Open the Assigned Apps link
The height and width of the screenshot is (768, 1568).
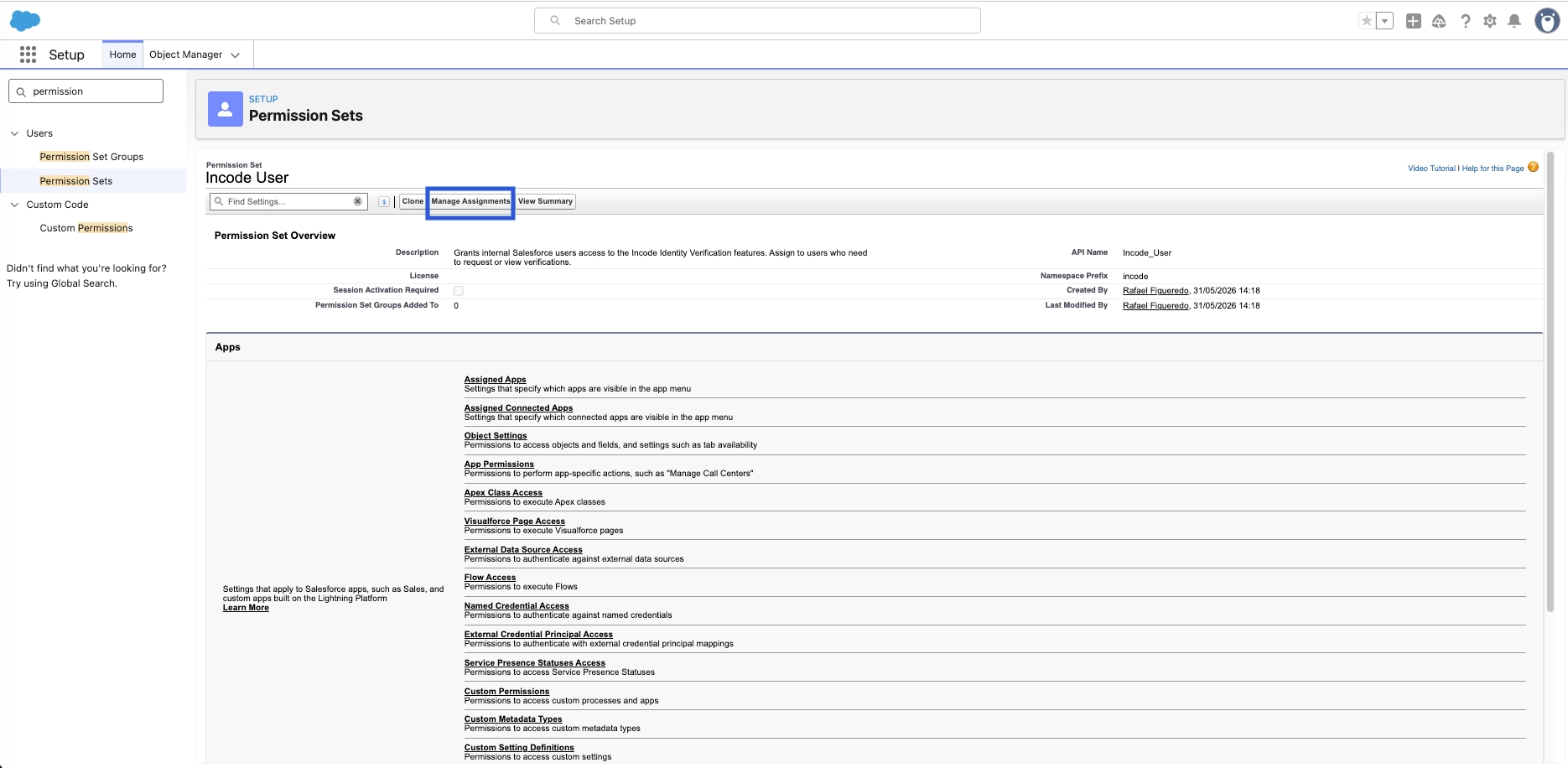click(x=495, y=380)
